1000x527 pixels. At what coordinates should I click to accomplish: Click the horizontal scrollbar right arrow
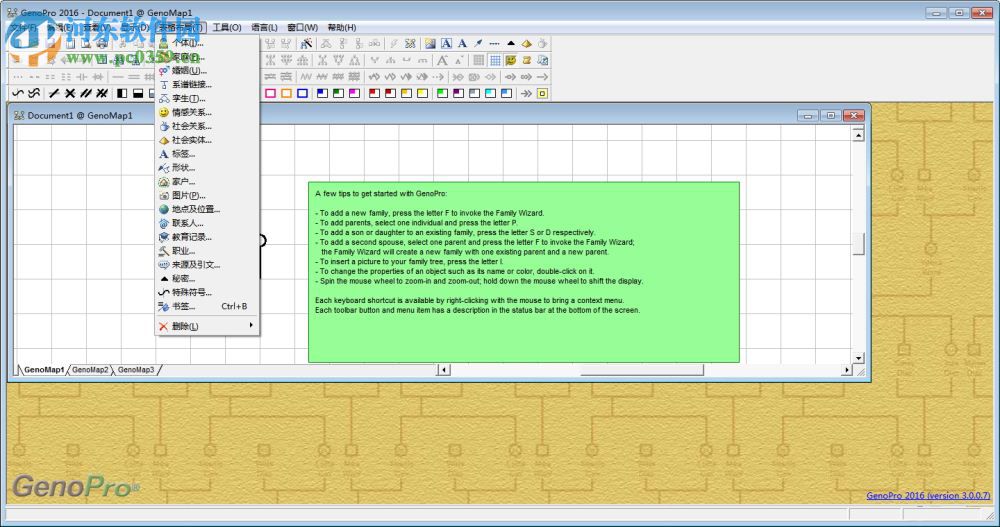click(847, 369)
